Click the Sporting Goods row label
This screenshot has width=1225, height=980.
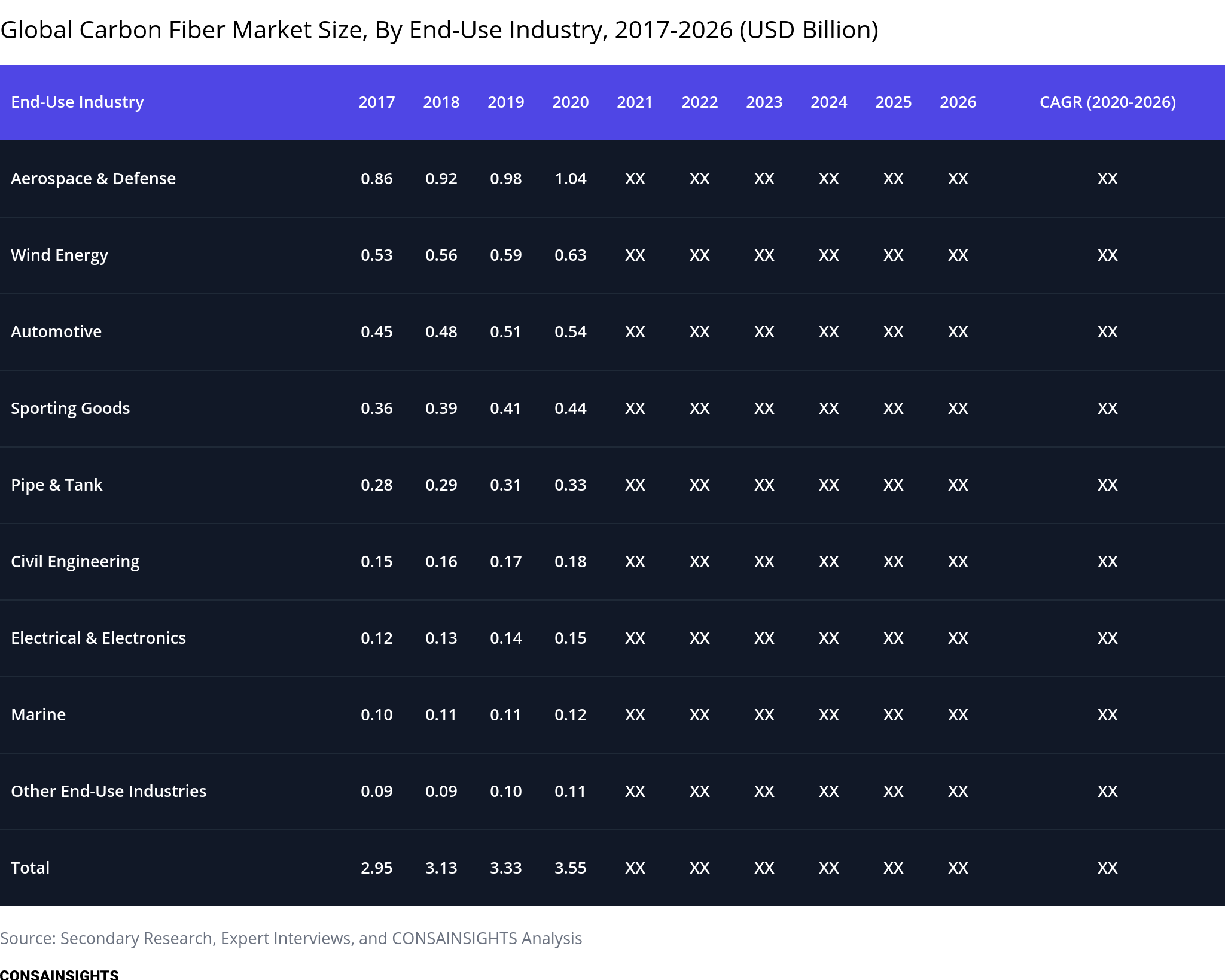point(70,409)
